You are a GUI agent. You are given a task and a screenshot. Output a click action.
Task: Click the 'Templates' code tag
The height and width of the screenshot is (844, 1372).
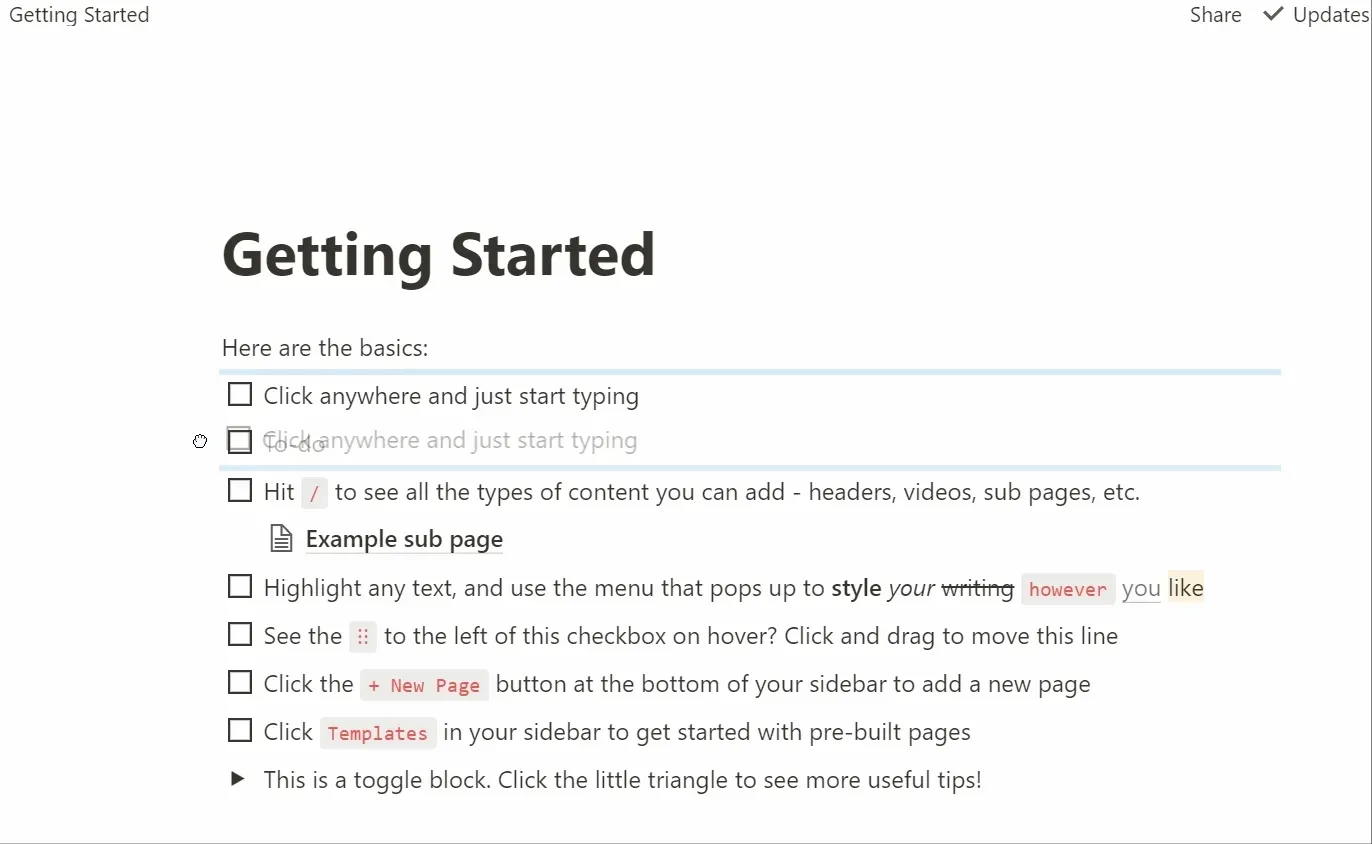click(x=378, y=733)
